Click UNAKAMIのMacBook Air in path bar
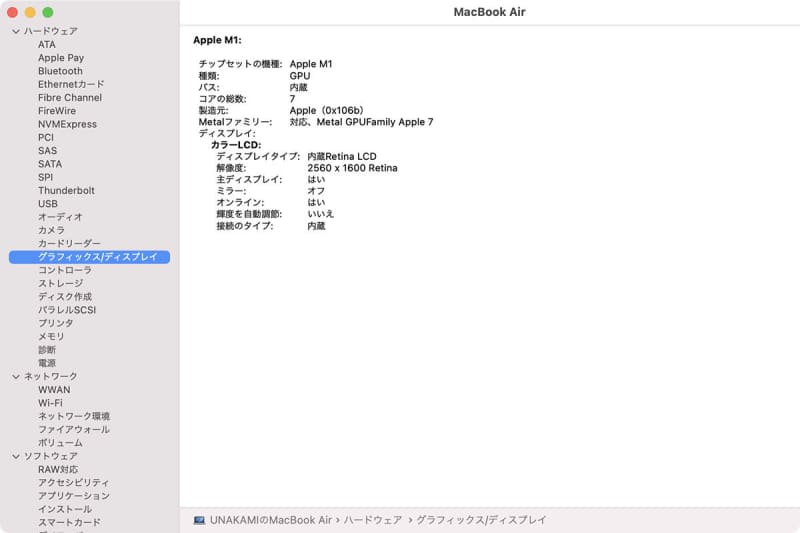Viewport: 800px width, 533px height. (x=271, y=520)
